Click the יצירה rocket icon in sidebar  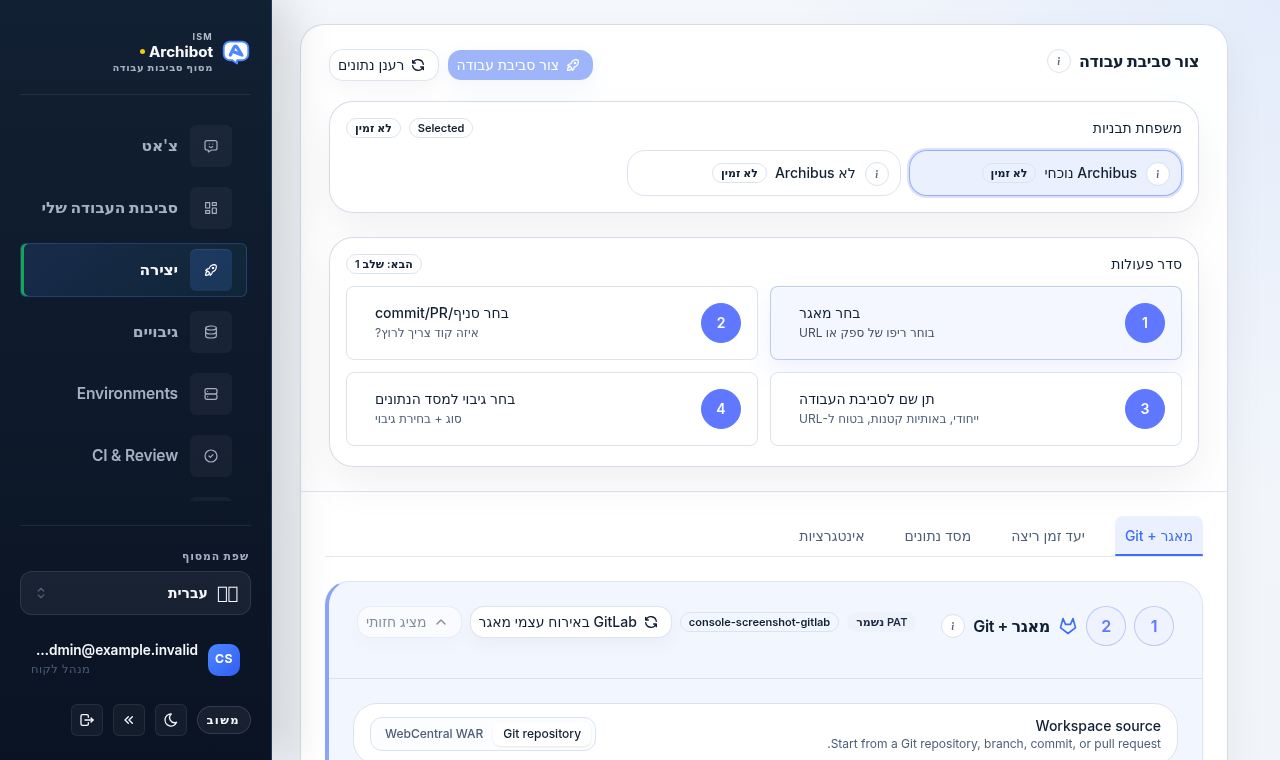tap(211, 270)
